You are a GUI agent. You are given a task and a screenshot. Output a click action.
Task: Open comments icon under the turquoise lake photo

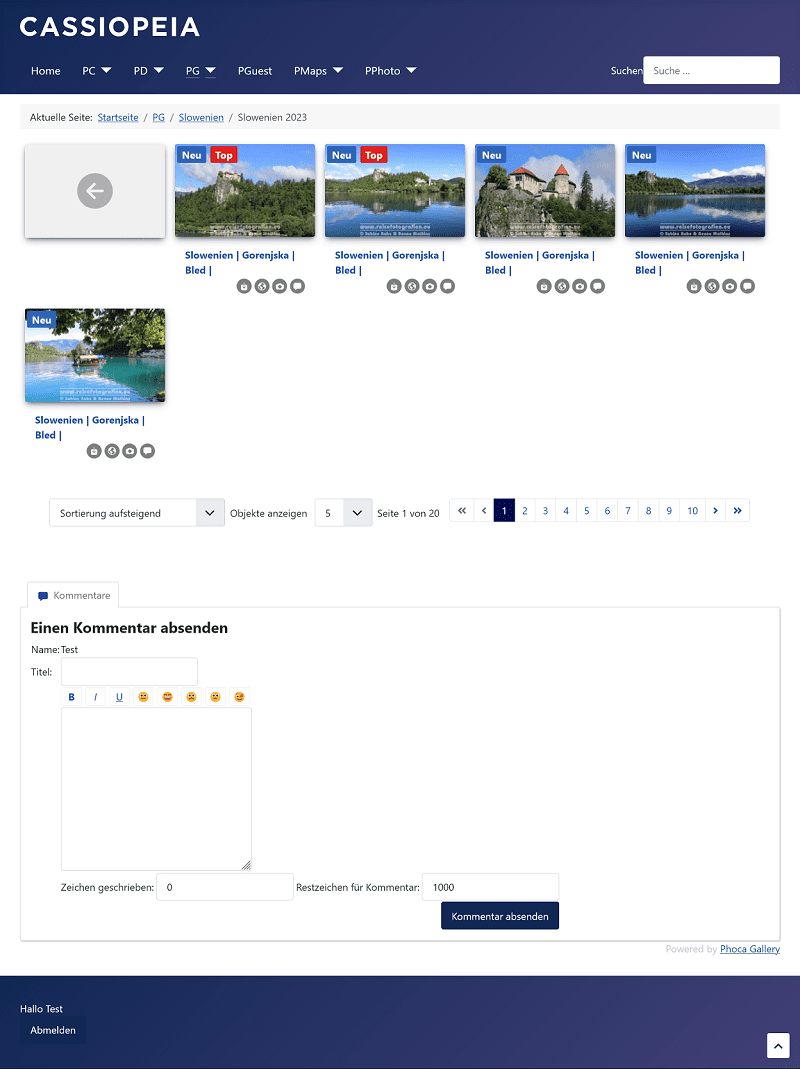(x=148, y=451)
